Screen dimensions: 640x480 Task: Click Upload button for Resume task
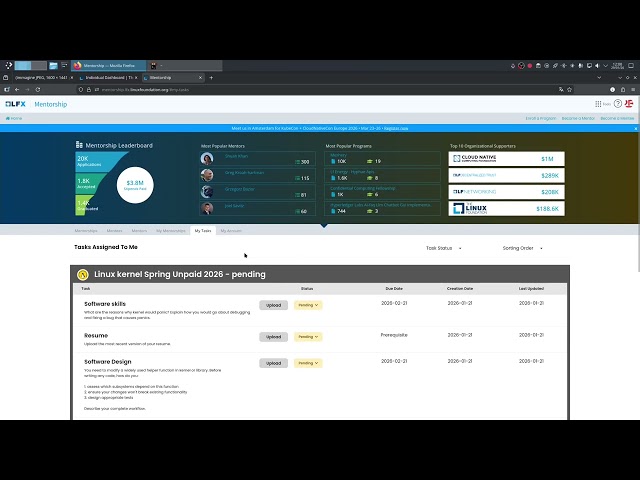(x=273, y=337)
